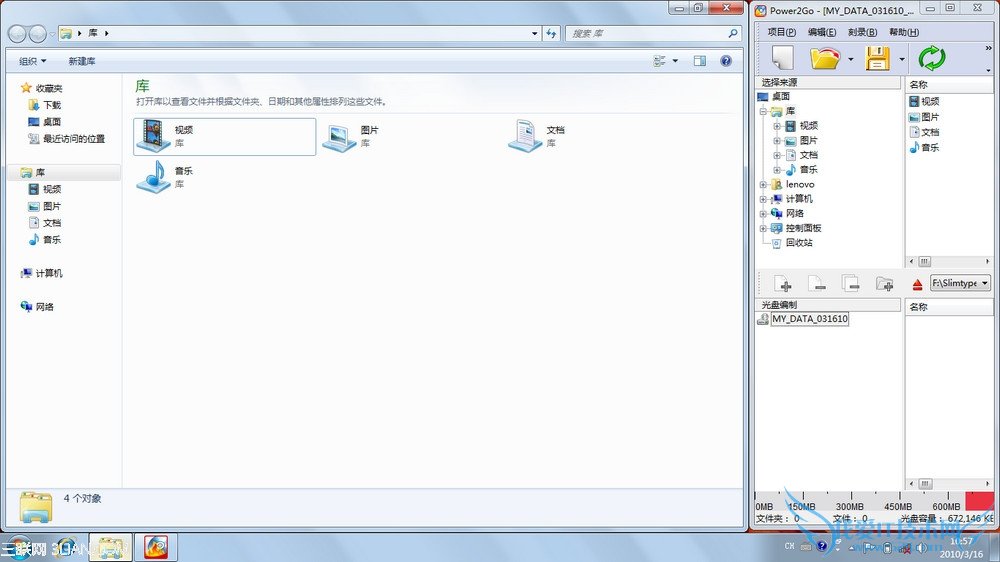Image resolution: width=1000 pixels, height=562 pixels.
Task: Expand the 计算机 node in Power2Go tree
Action: point(764,199)
